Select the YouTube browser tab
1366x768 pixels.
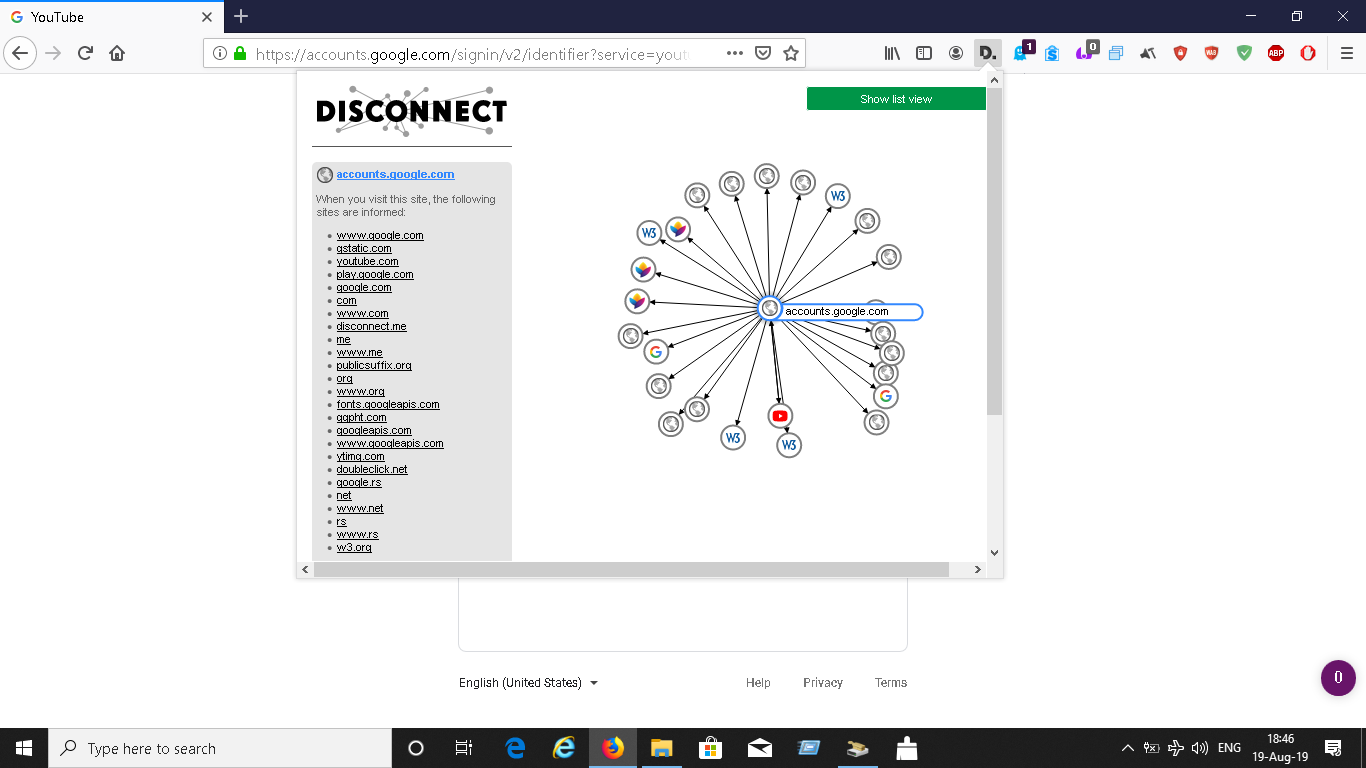112,17
